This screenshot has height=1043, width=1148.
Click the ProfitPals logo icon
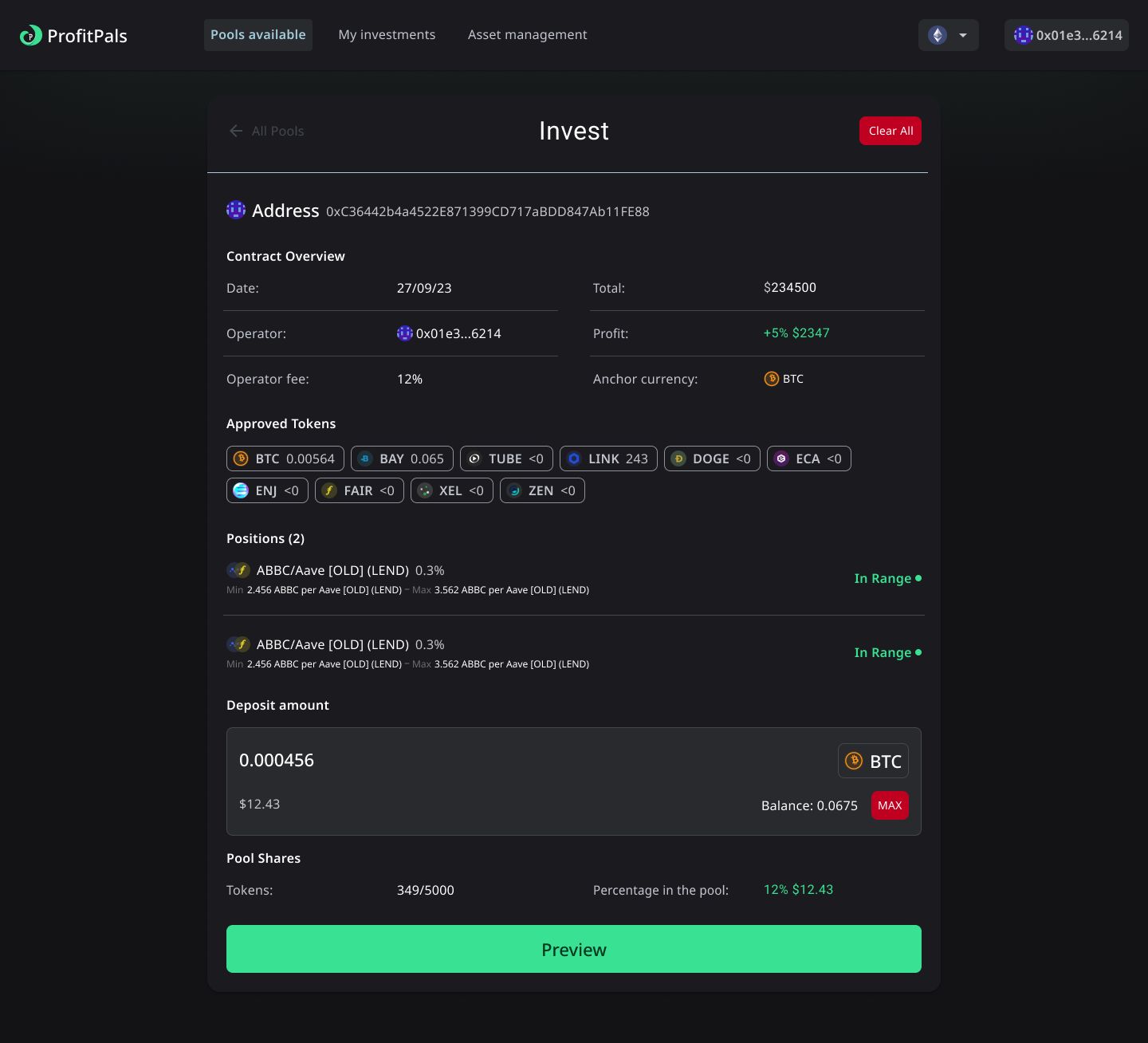pos(30,35)
